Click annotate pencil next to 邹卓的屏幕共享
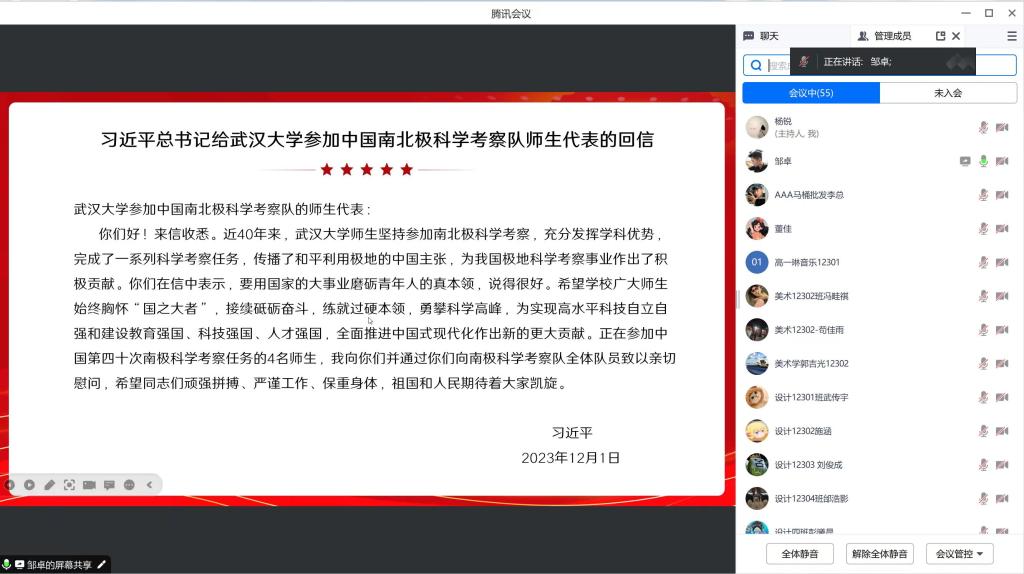1024x574 pixels. [101, 565]
